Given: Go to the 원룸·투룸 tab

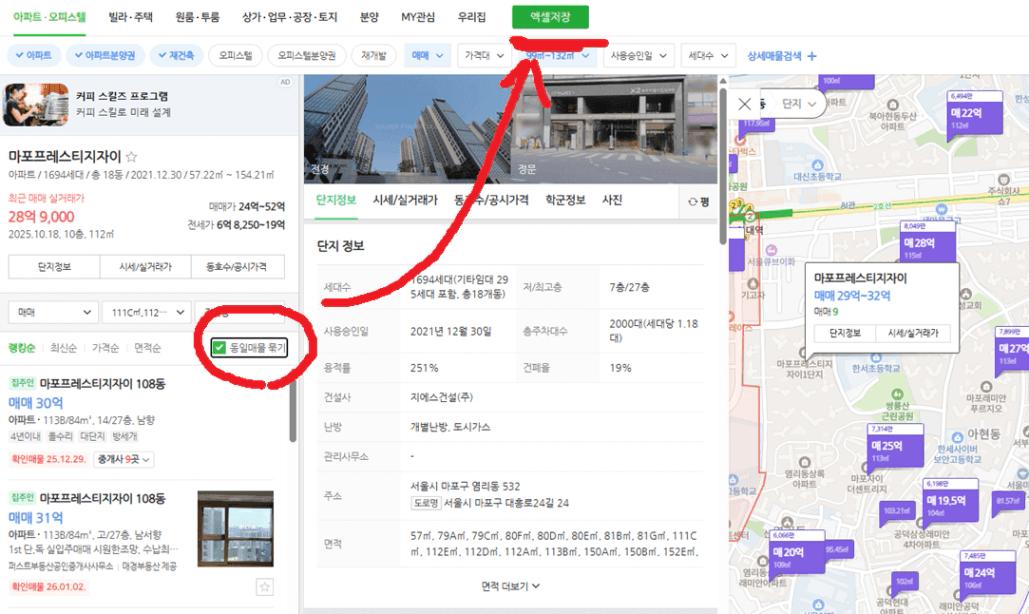Looking at the screenshot, I should click(198, 17).
